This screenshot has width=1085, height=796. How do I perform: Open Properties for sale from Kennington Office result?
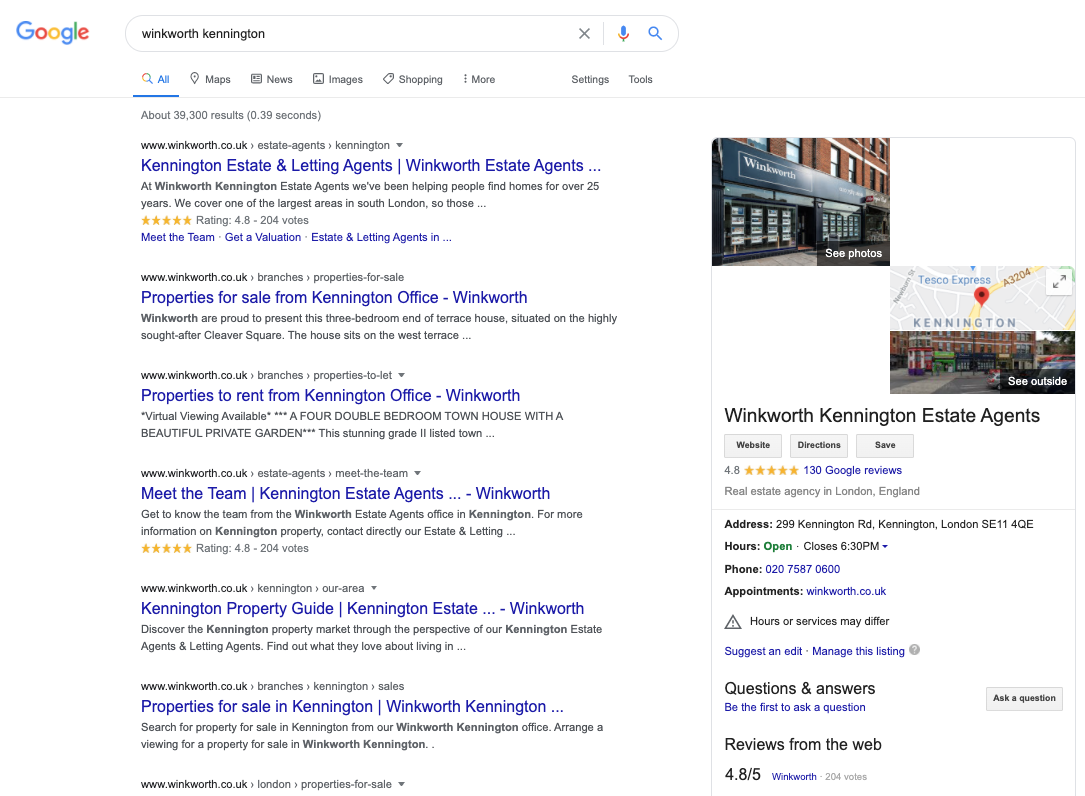334,298
